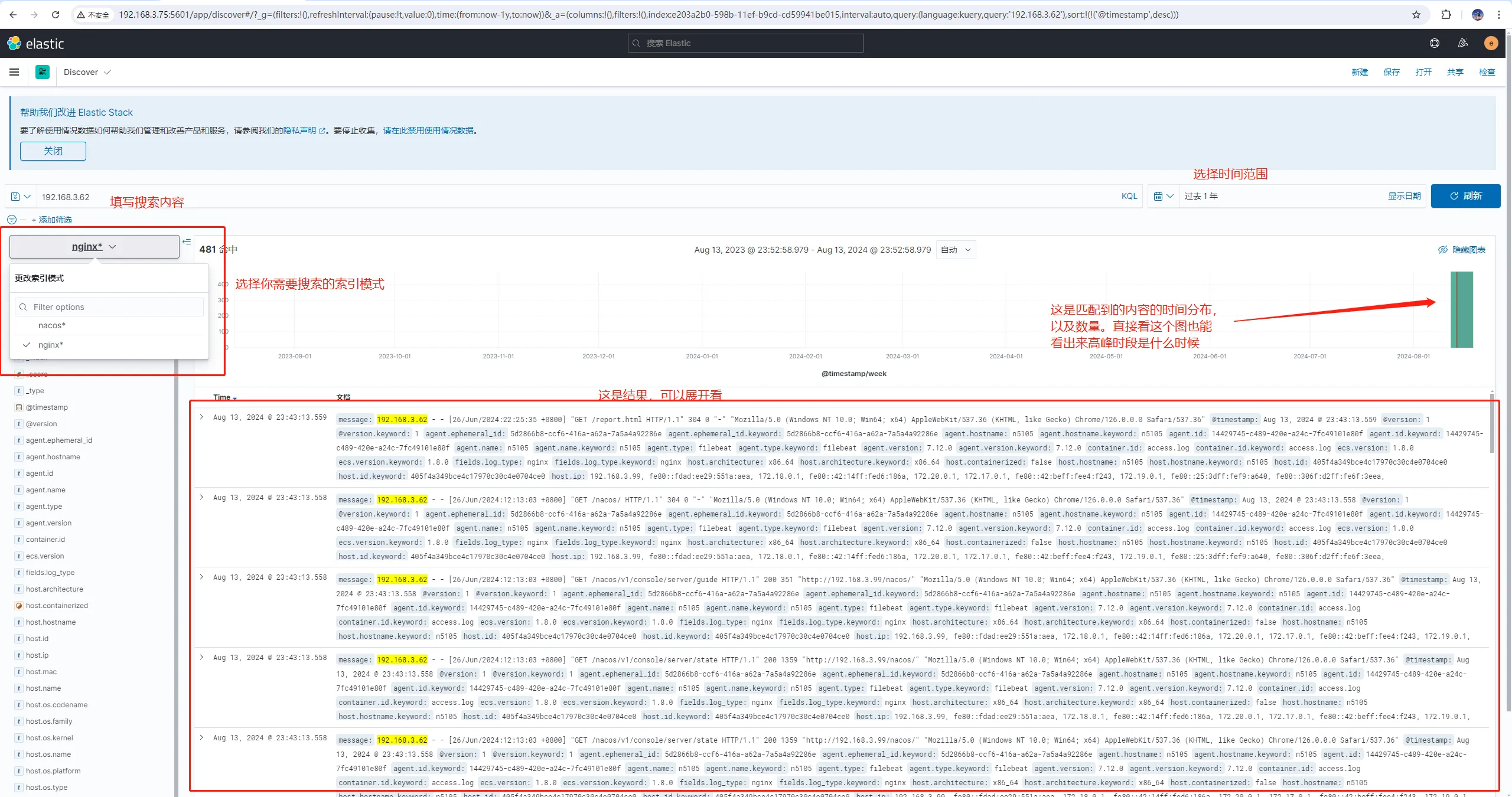
Task: Click the add filter link
Action: tap(52, 220)
